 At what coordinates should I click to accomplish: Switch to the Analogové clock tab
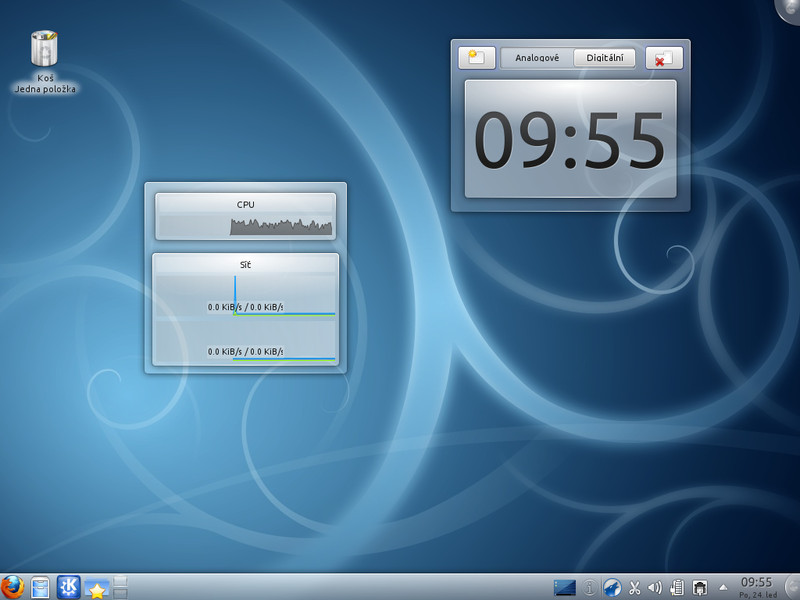[537, 58]
